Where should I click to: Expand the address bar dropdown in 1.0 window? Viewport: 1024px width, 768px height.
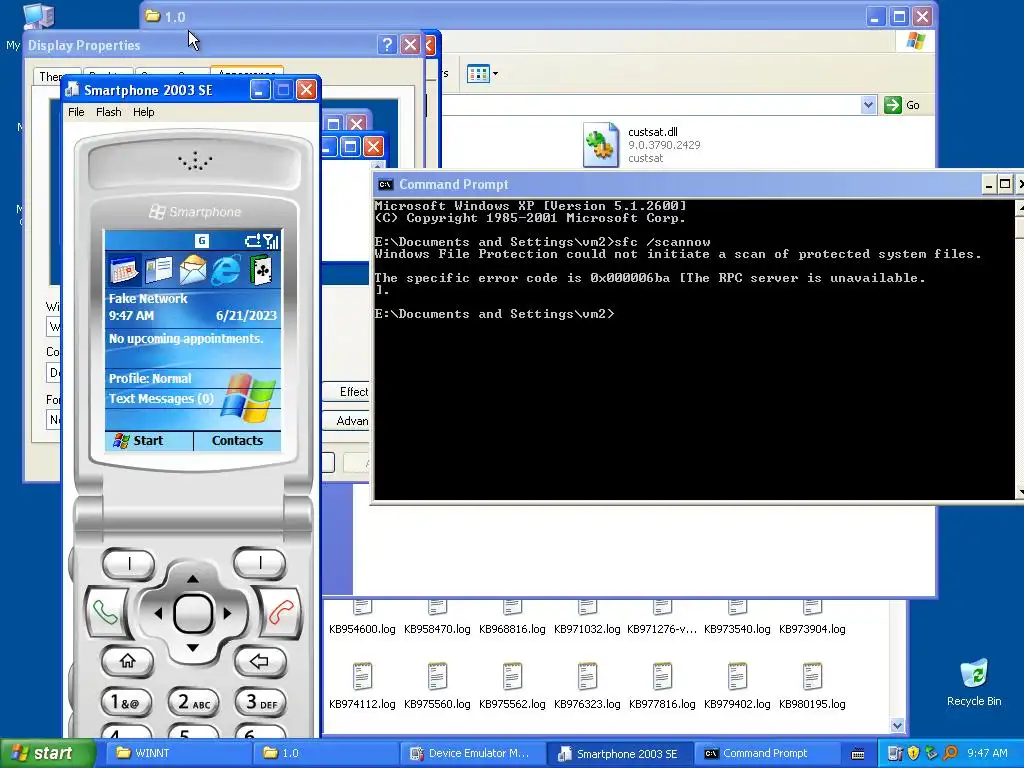[868, 104]
